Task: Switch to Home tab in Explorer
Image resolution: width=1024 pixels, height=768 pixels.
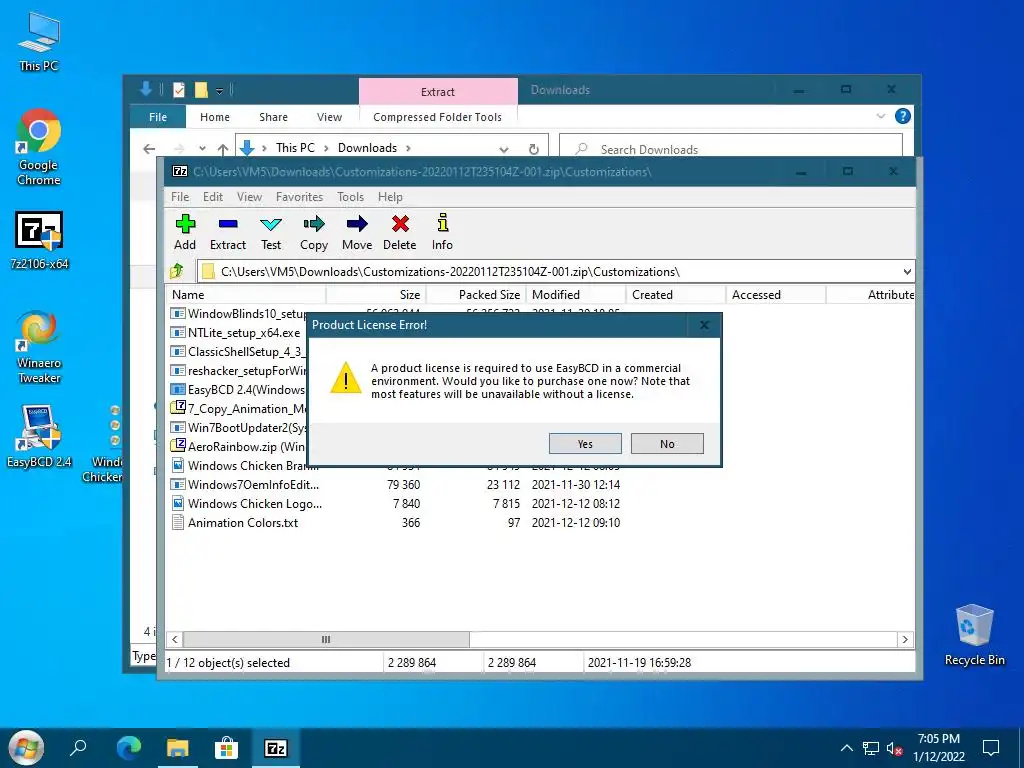Action: point(215,117)
